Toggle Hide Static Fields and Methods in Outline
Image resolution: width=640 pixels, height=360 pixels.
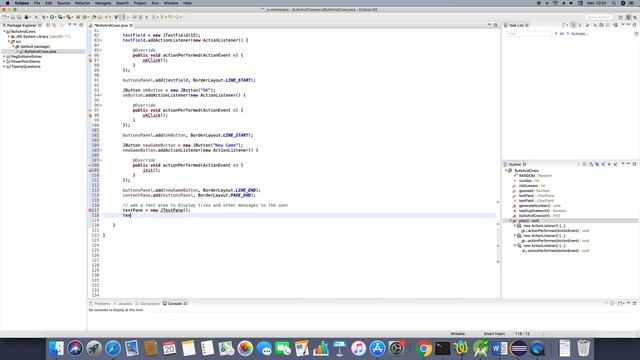[603, 164]
